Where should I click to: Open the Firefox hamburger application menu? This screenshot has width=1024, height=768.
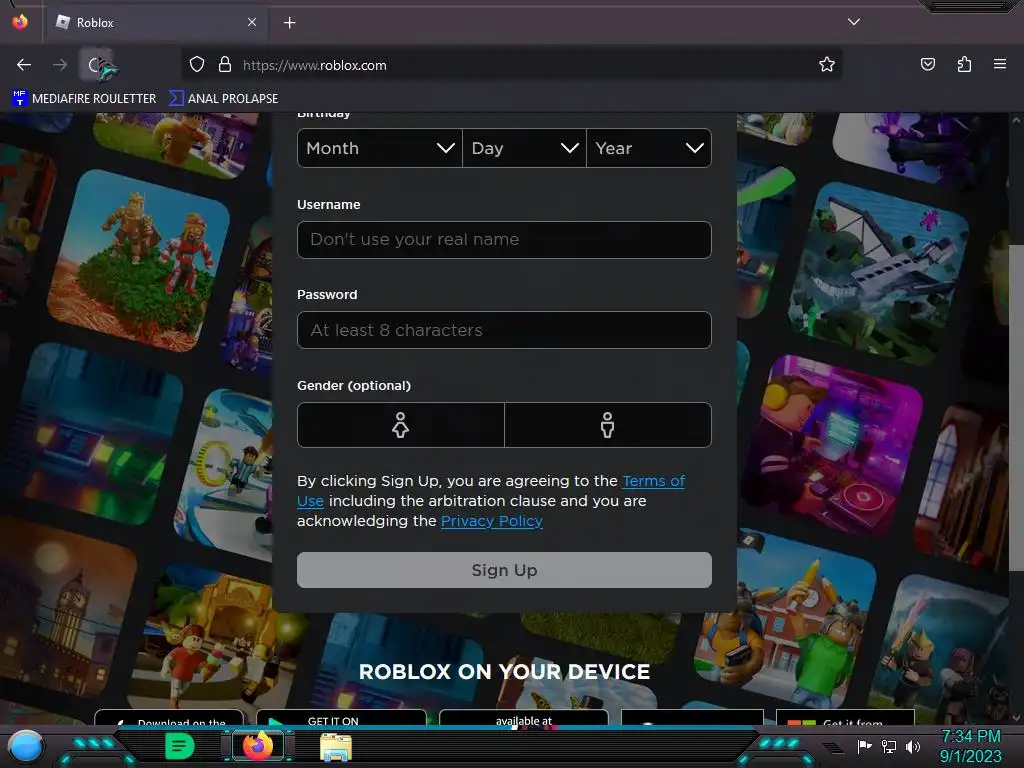[999, 64]
